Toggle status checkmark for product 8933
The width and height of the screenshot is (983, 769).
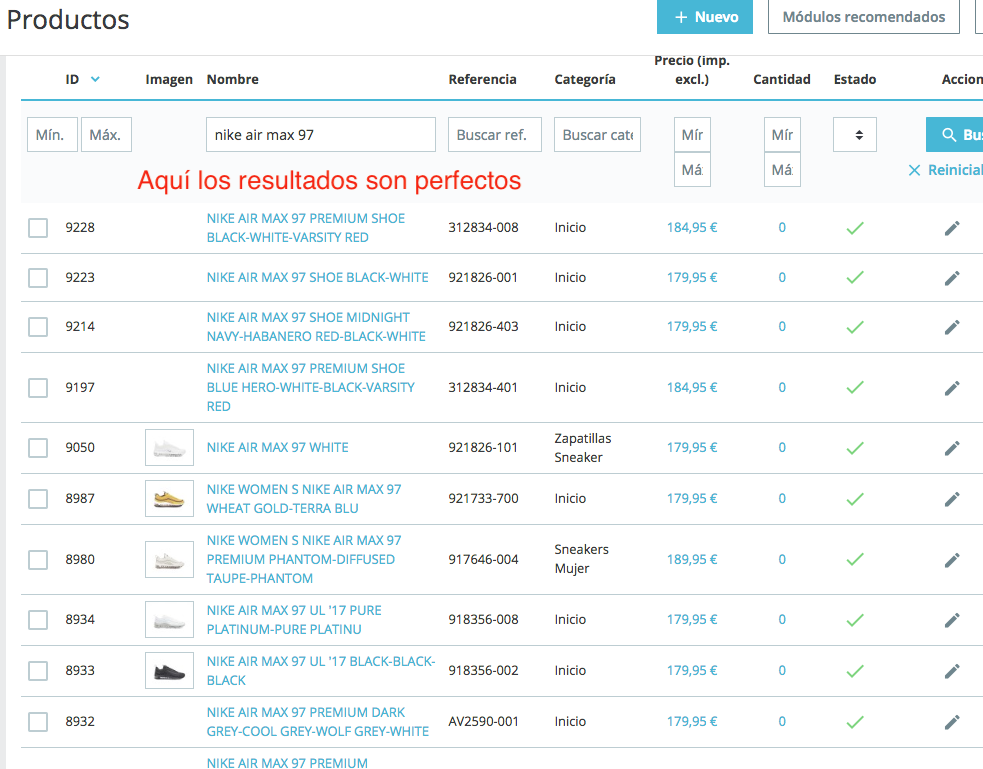click(x=855, y=671)
